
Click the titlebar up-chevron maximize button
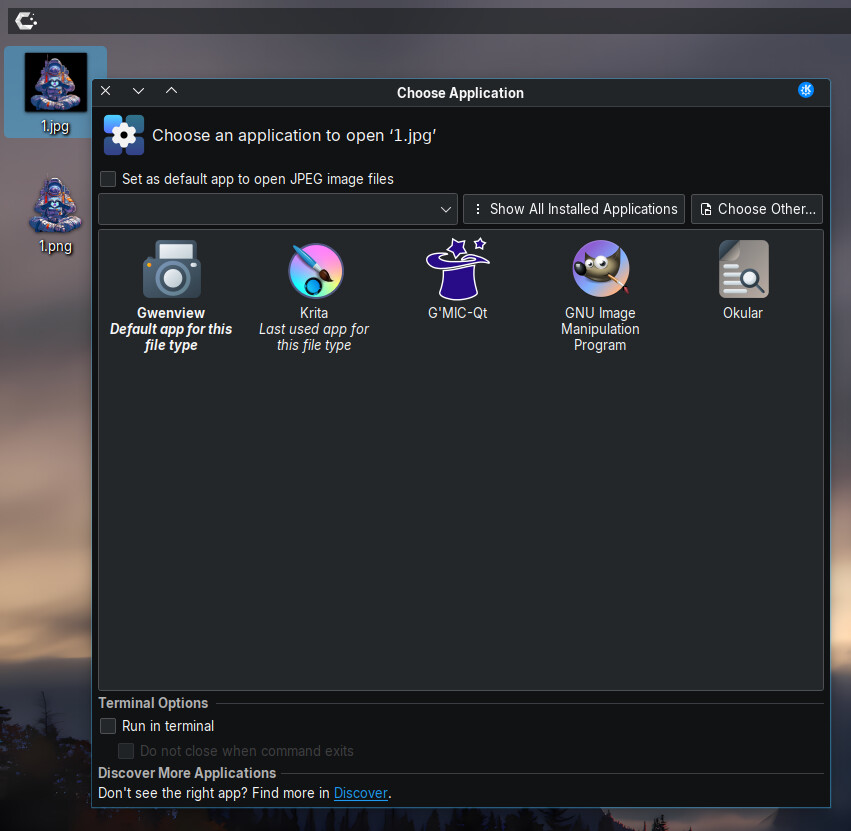171,92
